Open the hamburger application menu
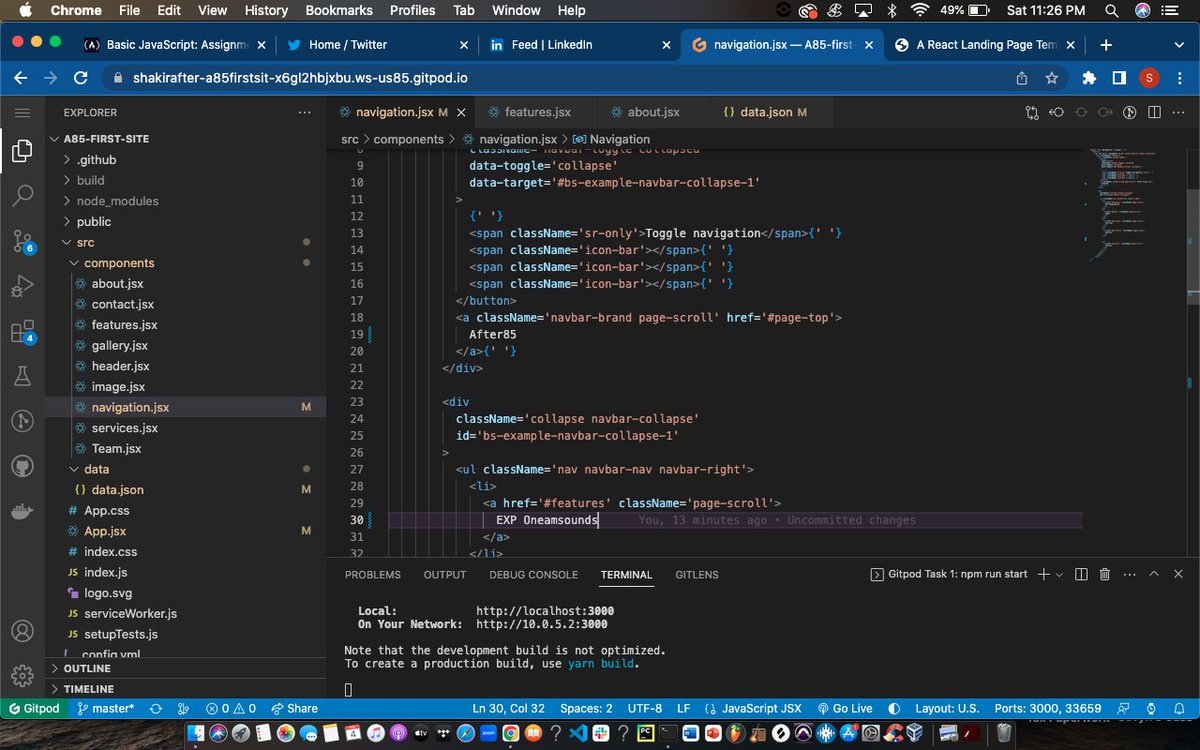Image resolution: width=1200 pixels, height=750 pixels. 22,112
